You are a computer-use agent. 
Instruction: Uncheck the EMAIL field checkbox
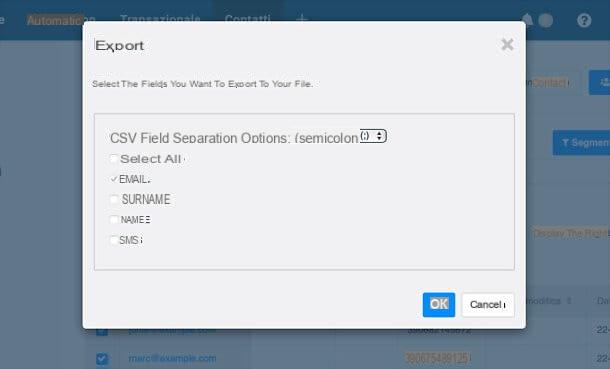(114, 179)
